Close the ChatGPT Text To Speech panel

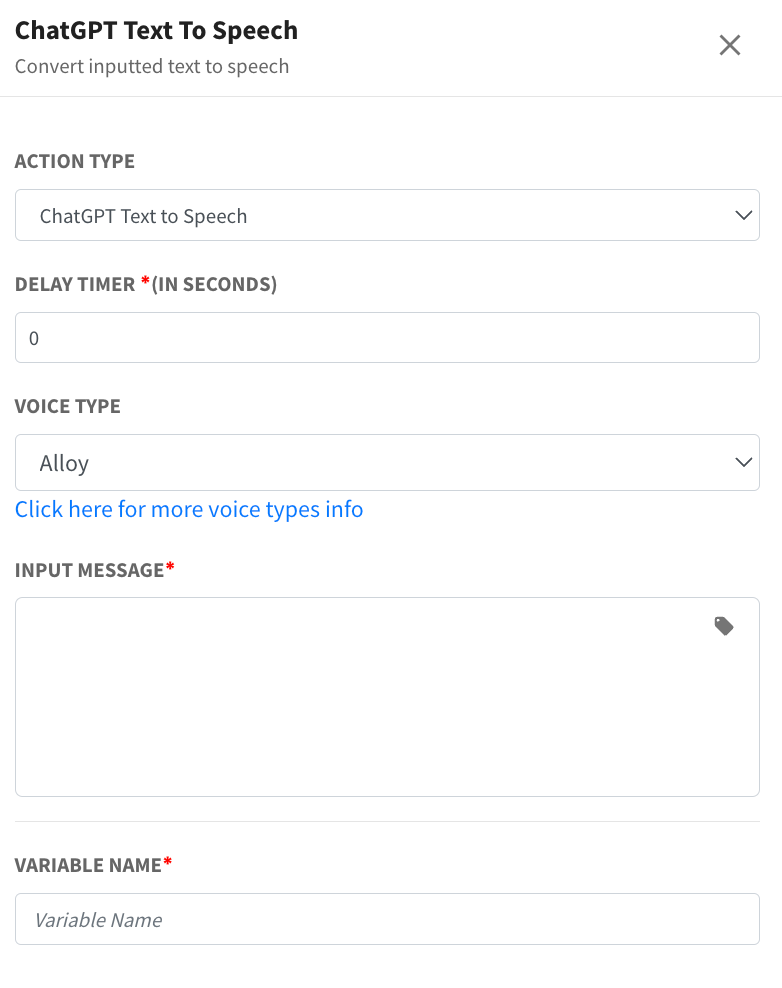[x=730, y=45]
